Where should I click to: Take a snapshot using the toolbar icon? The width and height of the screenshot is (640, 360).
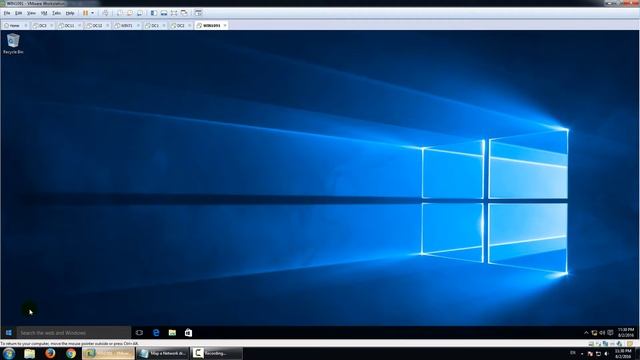click(120, 13)
